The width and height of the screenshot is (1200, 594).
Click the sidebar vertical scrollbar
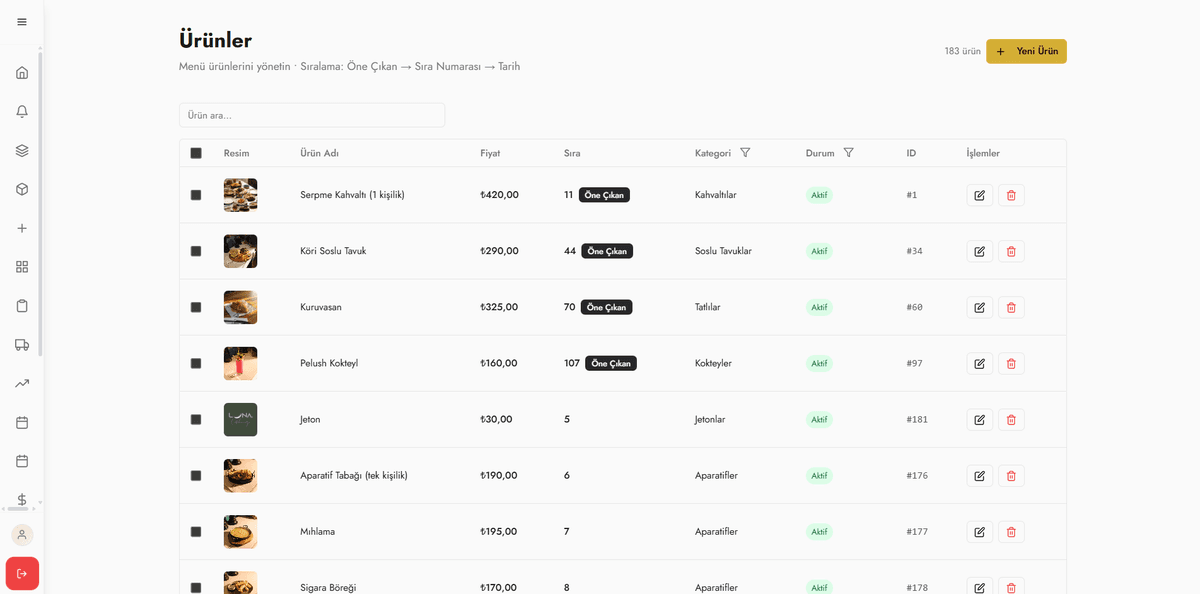pos(40,200)
